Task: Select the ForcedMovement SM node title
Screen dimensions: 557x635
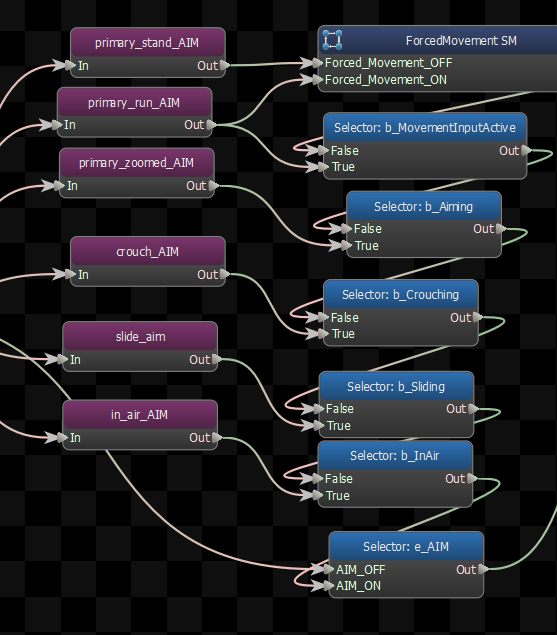Action: [461, 40]
